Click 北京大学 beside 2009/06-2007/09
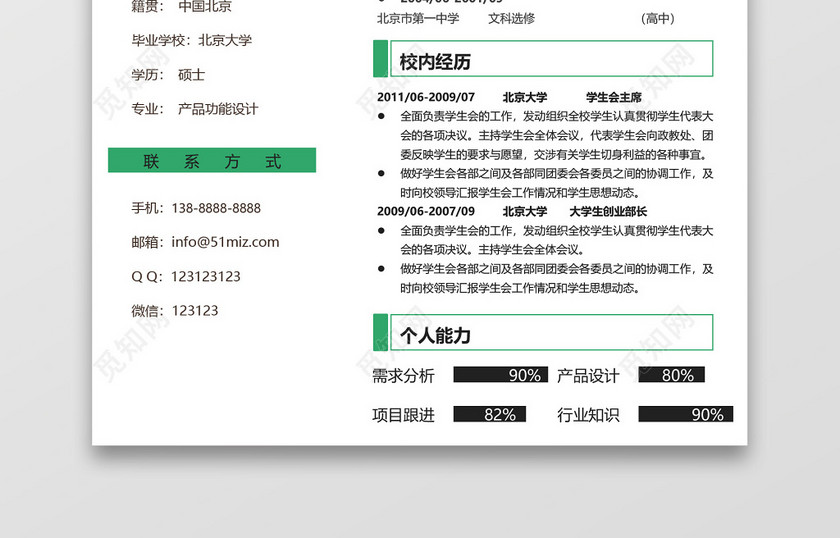 pyautogui.click(x=524, y=211)
